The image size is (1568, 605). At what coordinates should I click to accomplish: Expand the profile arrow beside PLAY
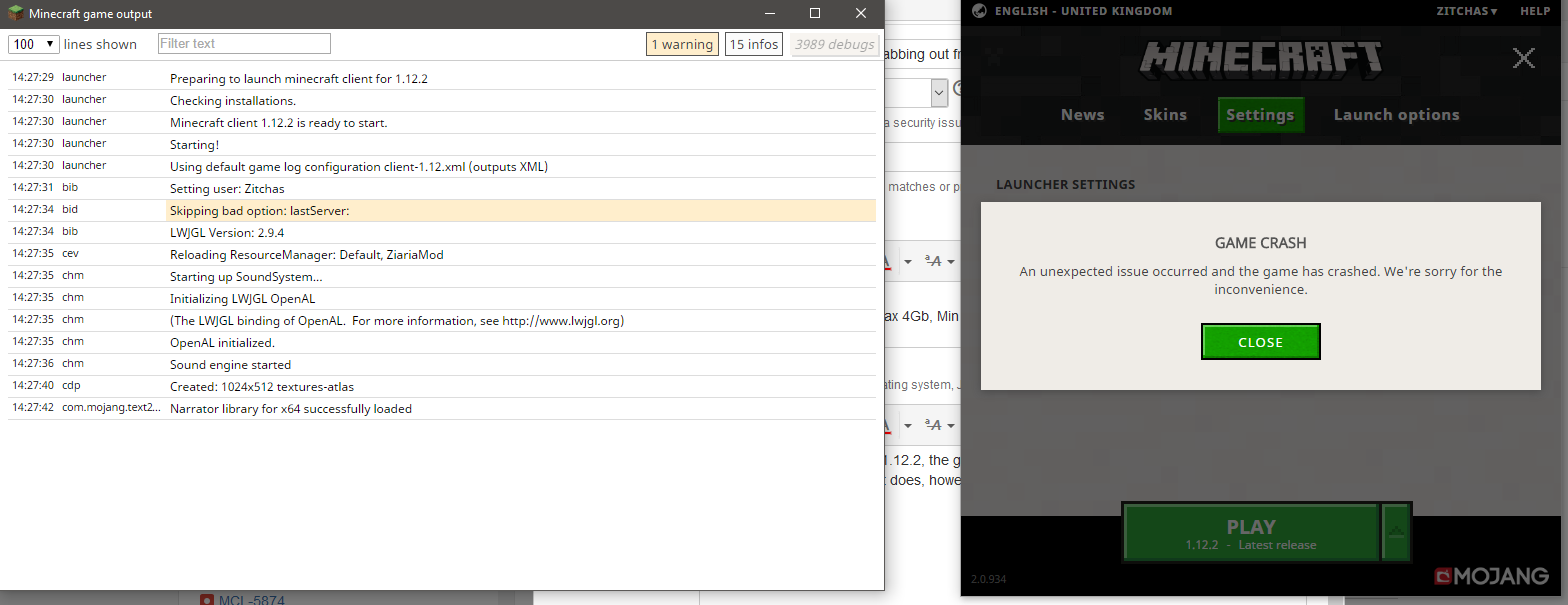click(1396, 533)
